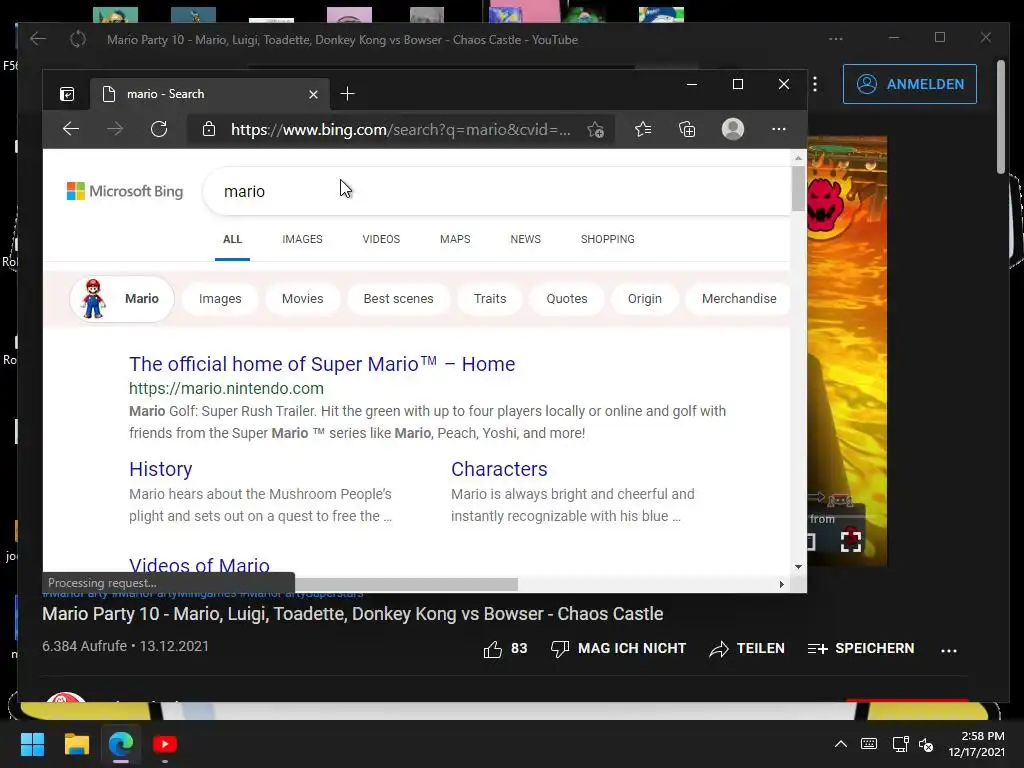1024x768 pixels.
Task: Click SPEICHERN to save the video
Action: point(861,648)
